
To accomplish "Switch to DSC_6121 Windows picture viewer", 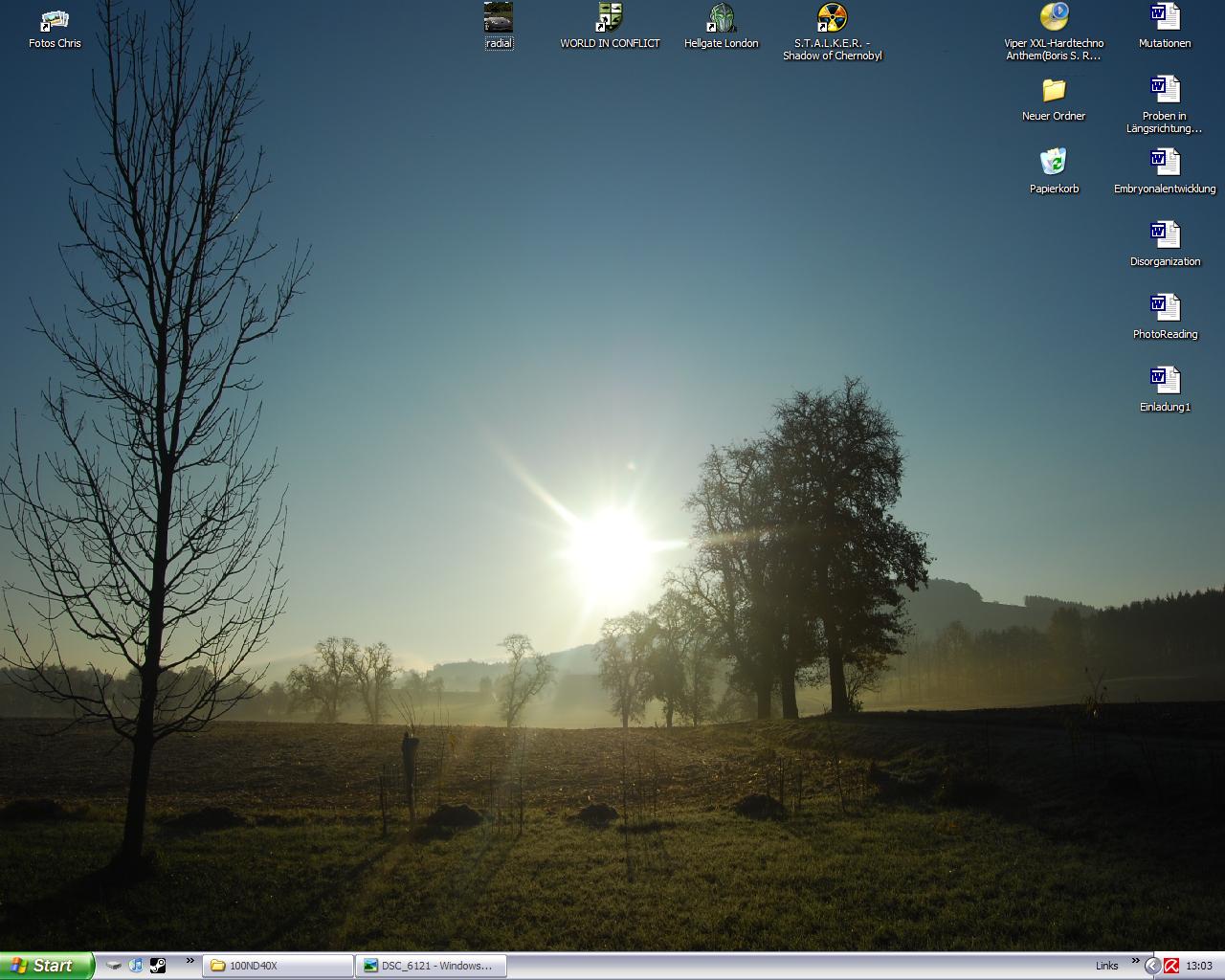I will click(431, 966).
